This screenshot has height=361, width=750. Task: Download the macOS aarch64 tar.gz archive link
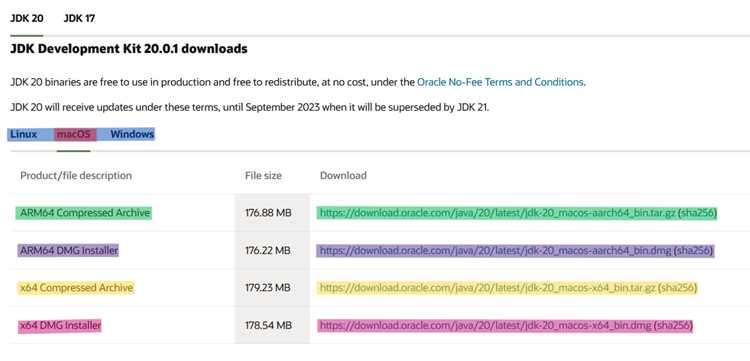(x=498, y=213)
